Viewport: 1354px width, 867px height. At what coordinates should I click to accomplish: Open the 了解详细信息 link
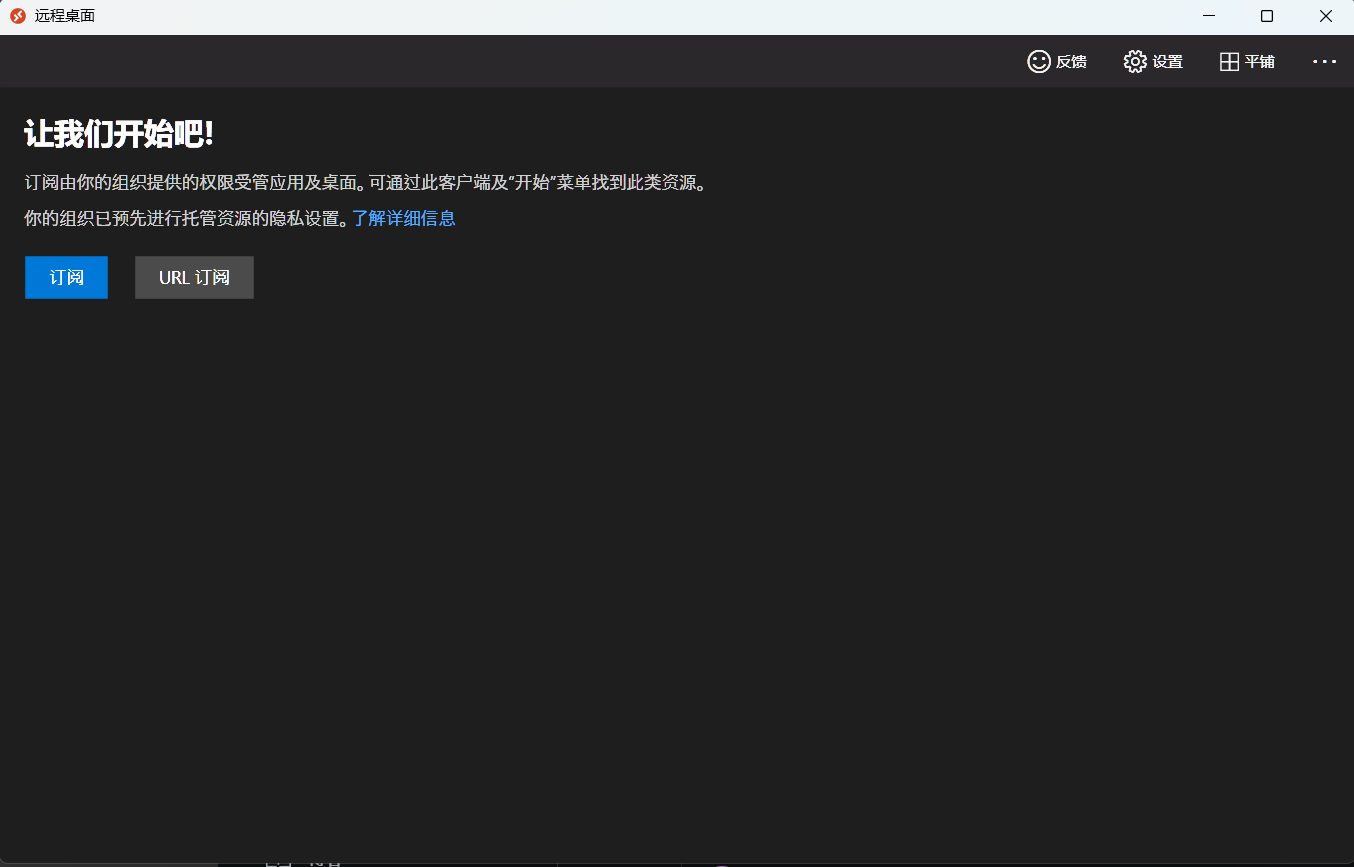(x=404, y=218)
